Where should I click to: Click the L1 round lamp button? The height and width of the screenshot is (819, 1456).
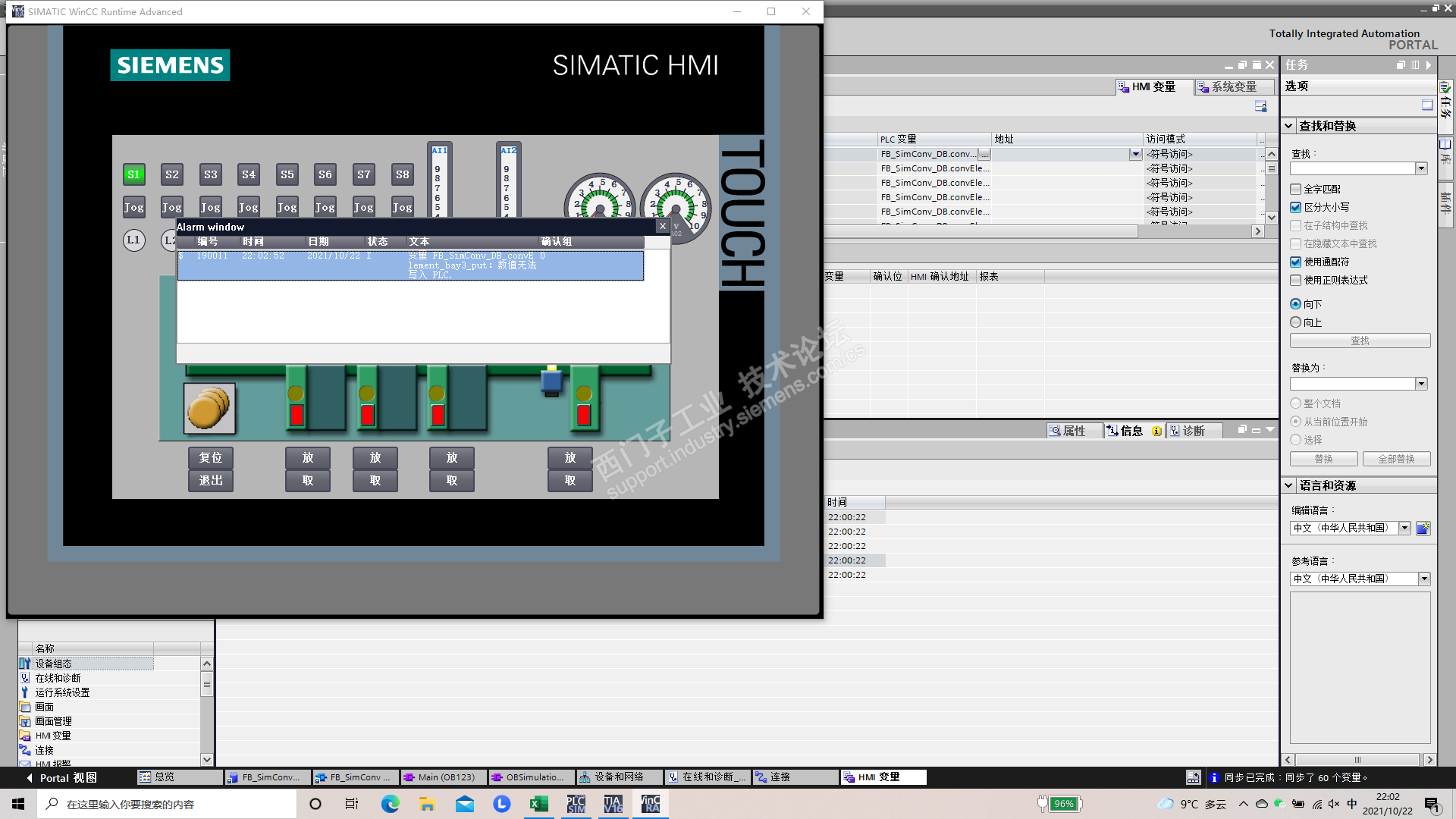point(133,240)
